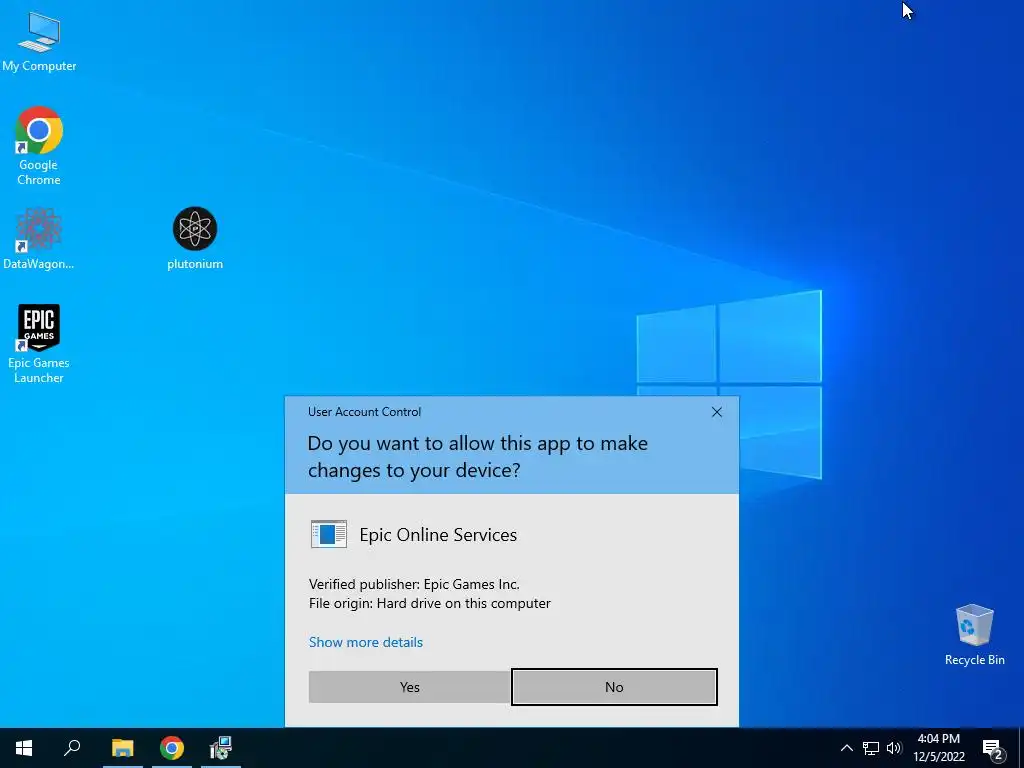Select the DataWagon desktop shortcut
1024x768 pixels.
[x=39, y=238]
